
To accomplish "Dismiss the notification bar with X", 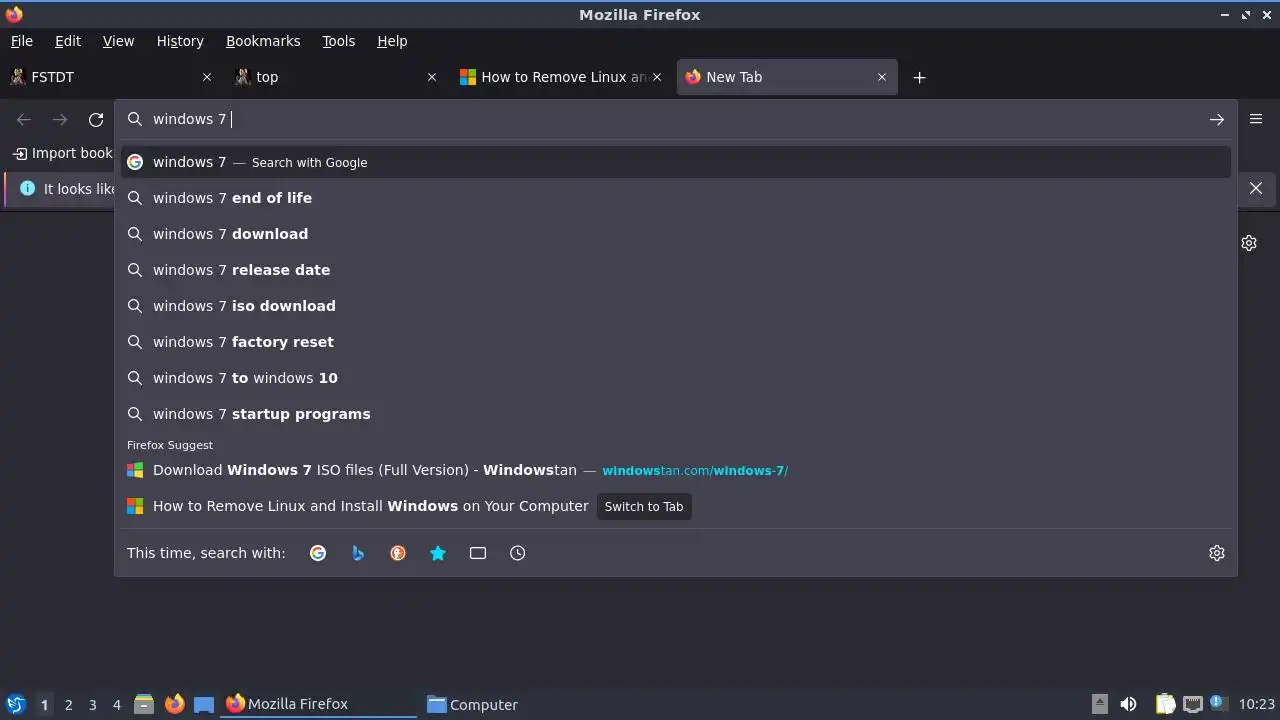I will (1256, 188).
